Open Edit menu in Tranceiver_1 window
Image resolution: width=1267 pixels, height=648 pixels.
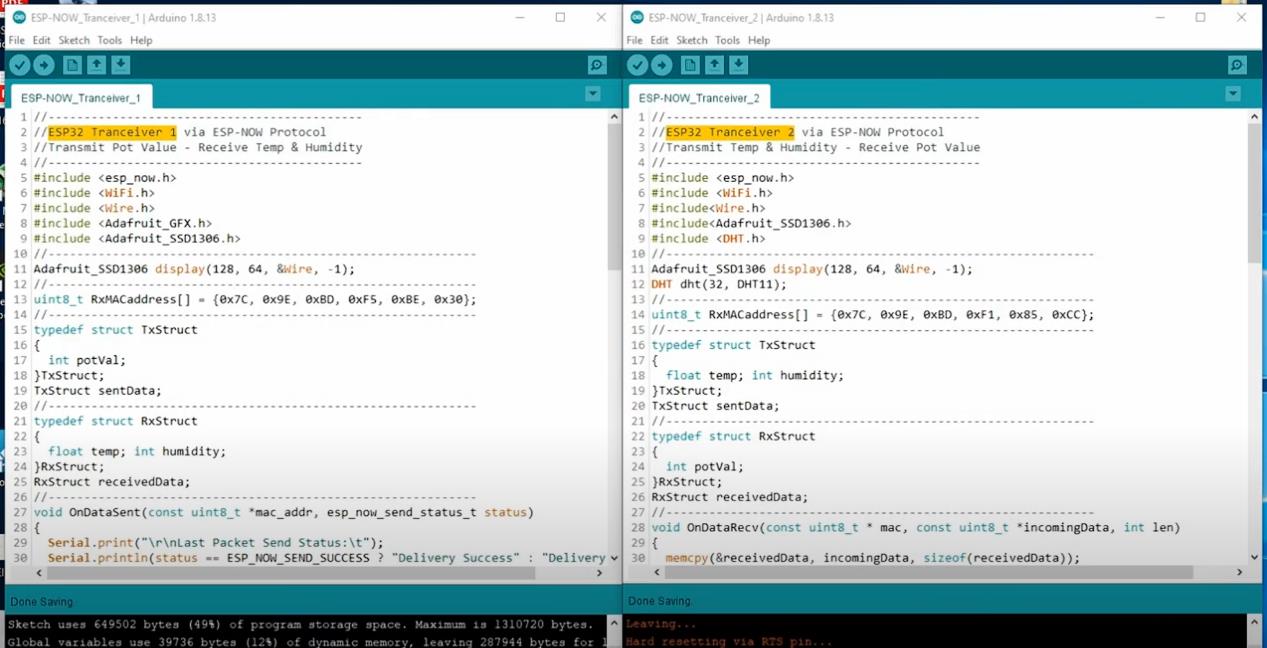pos(41,40)
